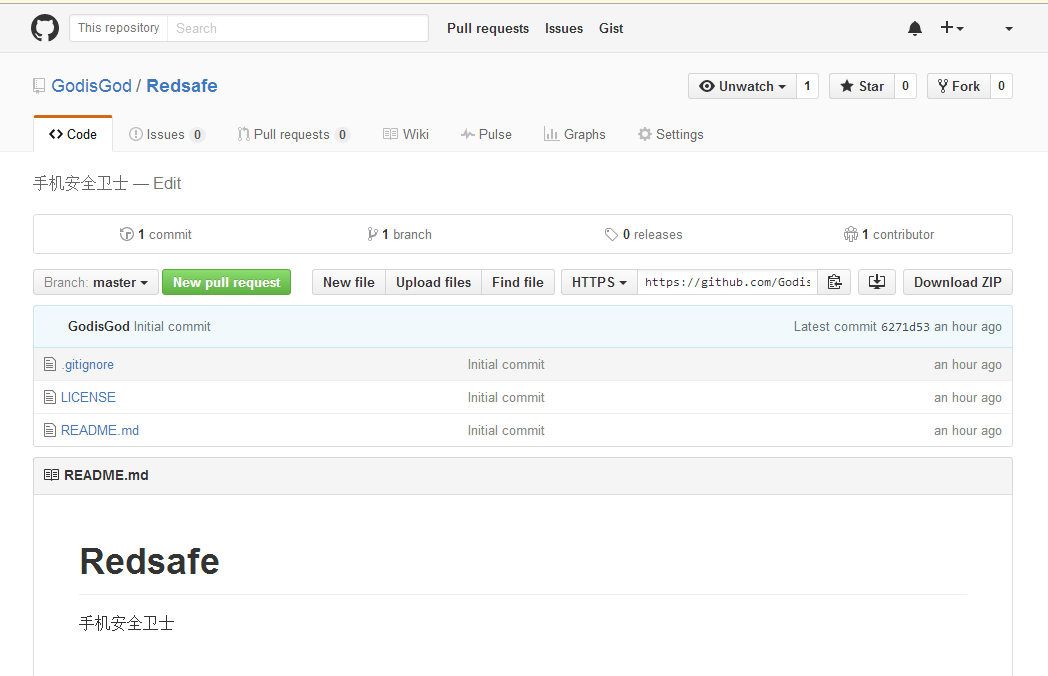Click GodisGod author in commit bar

click(x=99, y=326)
